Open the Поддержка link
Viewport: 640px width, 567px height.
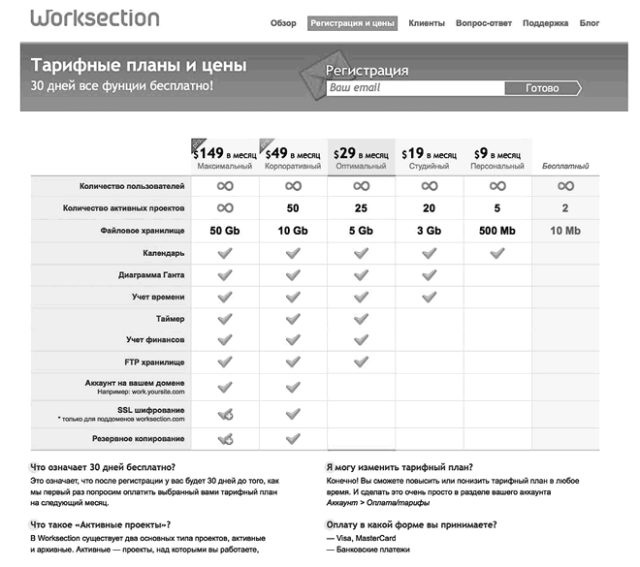coord(545,23)
